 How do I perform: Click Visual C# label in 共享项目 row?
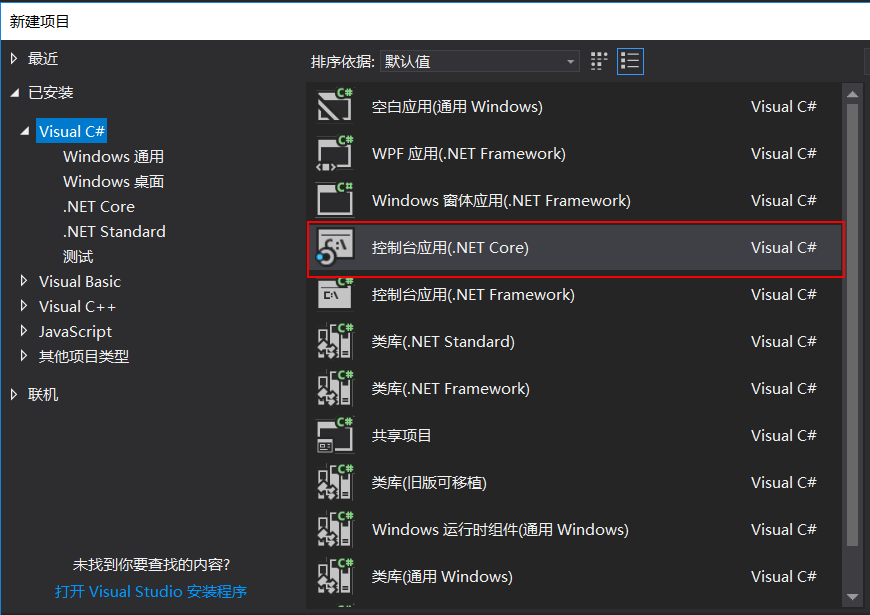(783, 436)
